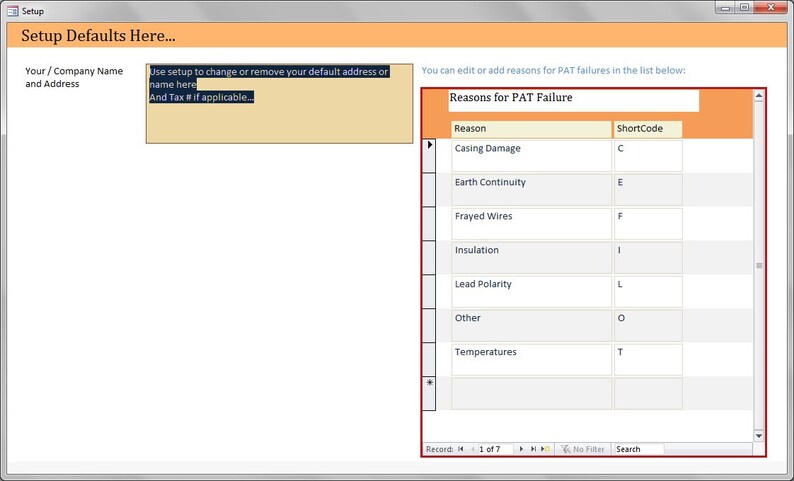Image resolution: width=794 pixels, height=481 pixels.
Task: Create new blank record in navigation bar
Action: 545,449
